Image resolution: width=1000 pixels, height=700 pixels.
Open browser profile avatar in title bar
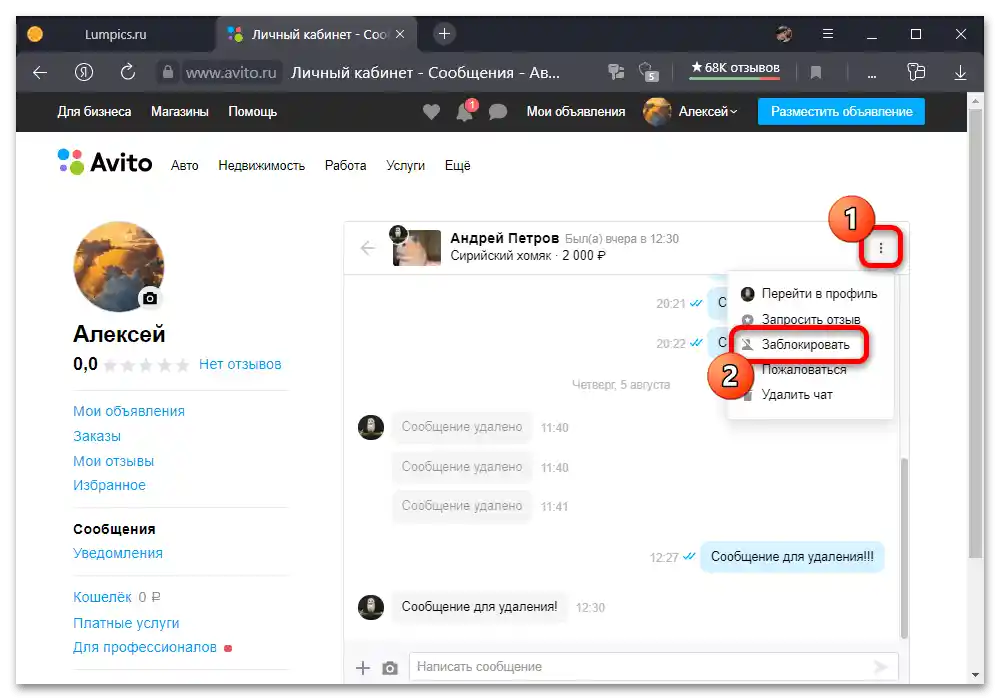(784, 34)
